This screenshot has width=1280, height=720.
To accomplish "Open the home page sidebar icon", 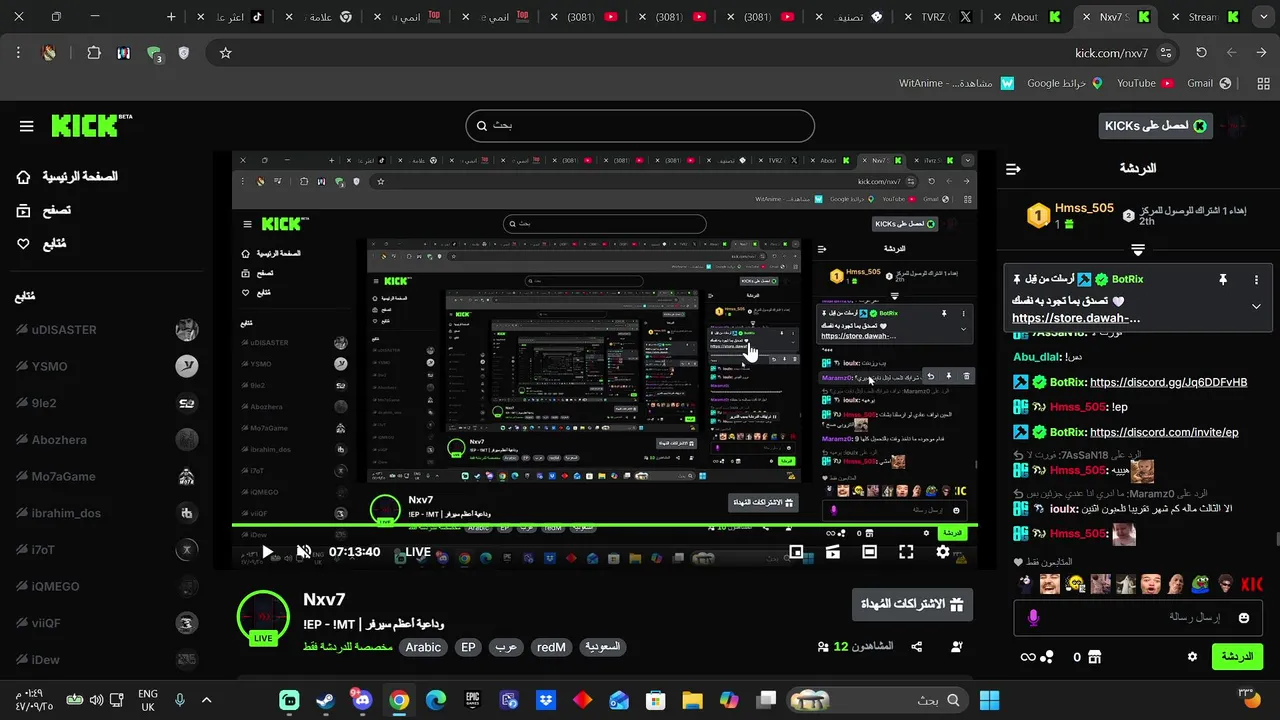I will tap(24, 177).
